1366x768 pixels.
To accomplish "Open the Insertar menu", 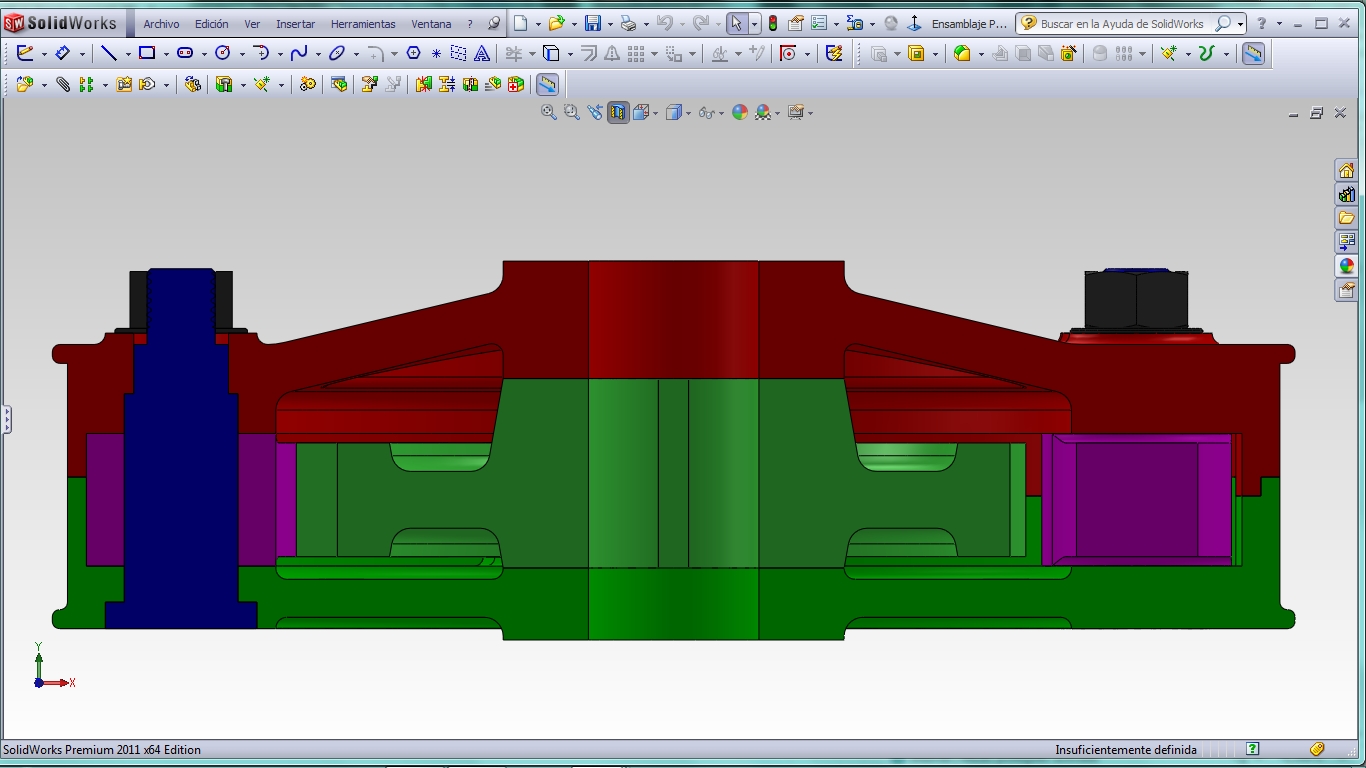I will [295, 24].
